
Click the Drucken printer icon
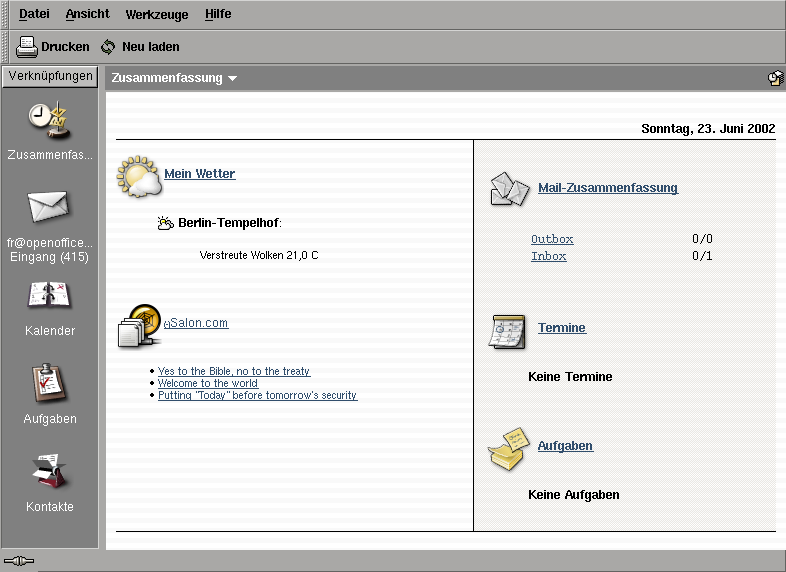[x=26, y=47]
